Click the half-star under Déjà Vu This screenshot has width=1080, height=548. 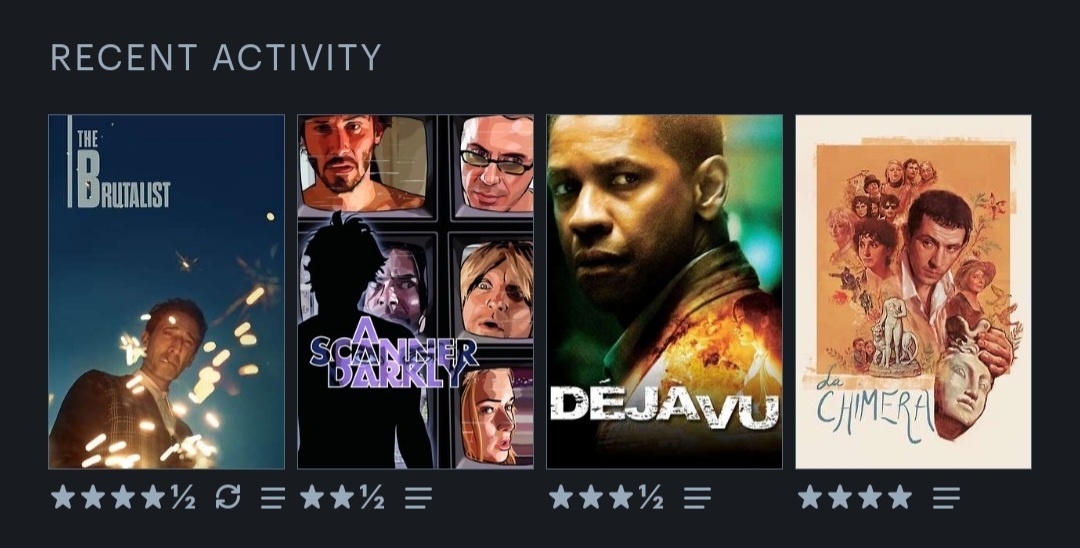pyautogui.click(x=651, y=497)
